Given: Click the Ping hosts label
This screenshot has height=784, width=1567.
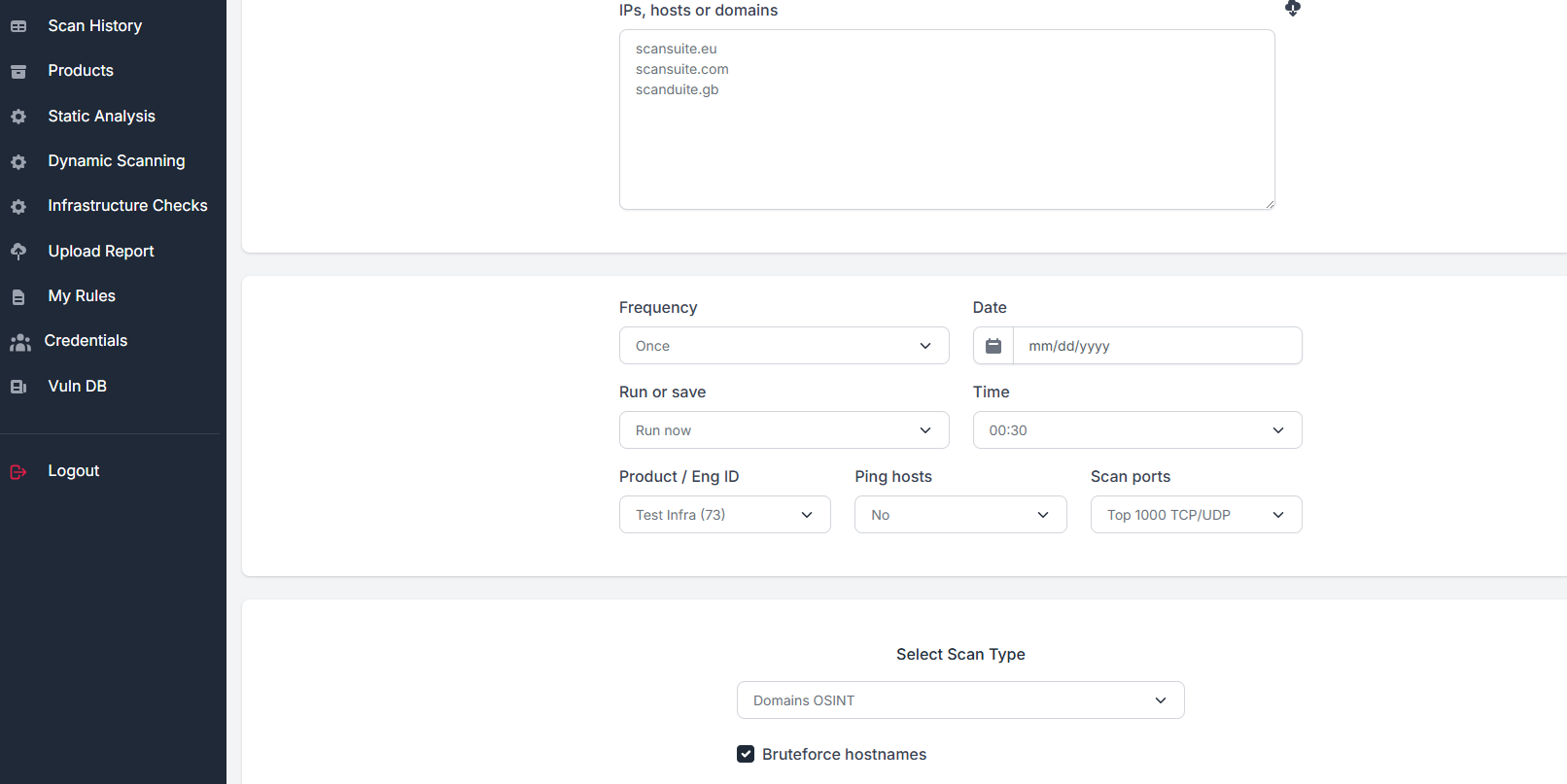Looking at the screenshot, I should coord(893,476).
